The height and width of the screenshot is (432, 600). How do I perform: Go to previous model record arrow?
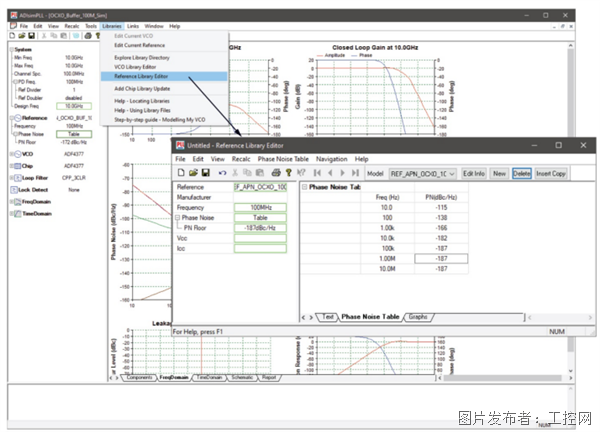(x=330, y=173)
